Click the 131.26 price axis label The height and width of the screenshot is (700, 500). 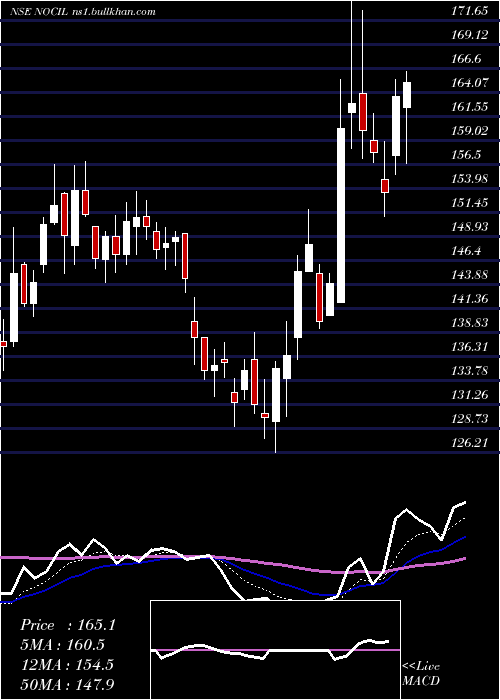(469, 396)
